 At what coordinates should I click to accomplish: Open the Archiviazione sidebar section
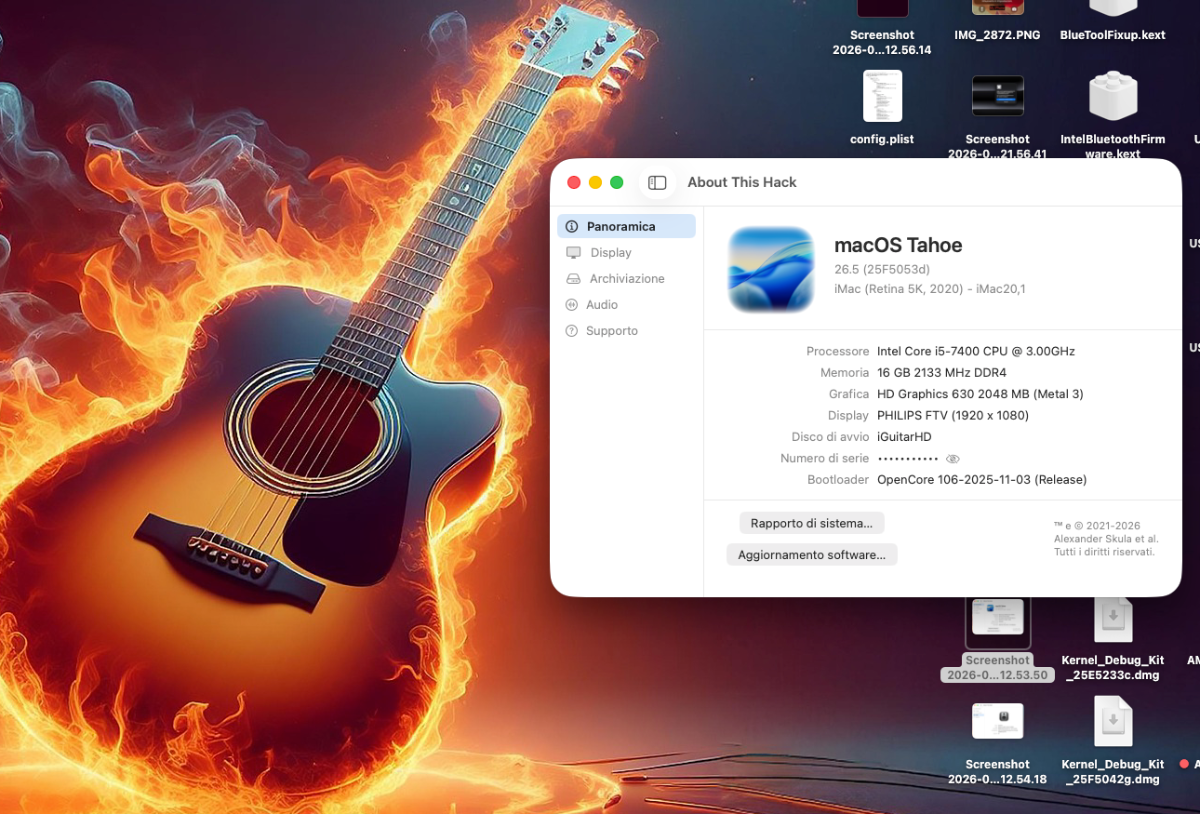pyautogui.click(x=626, y=279)
